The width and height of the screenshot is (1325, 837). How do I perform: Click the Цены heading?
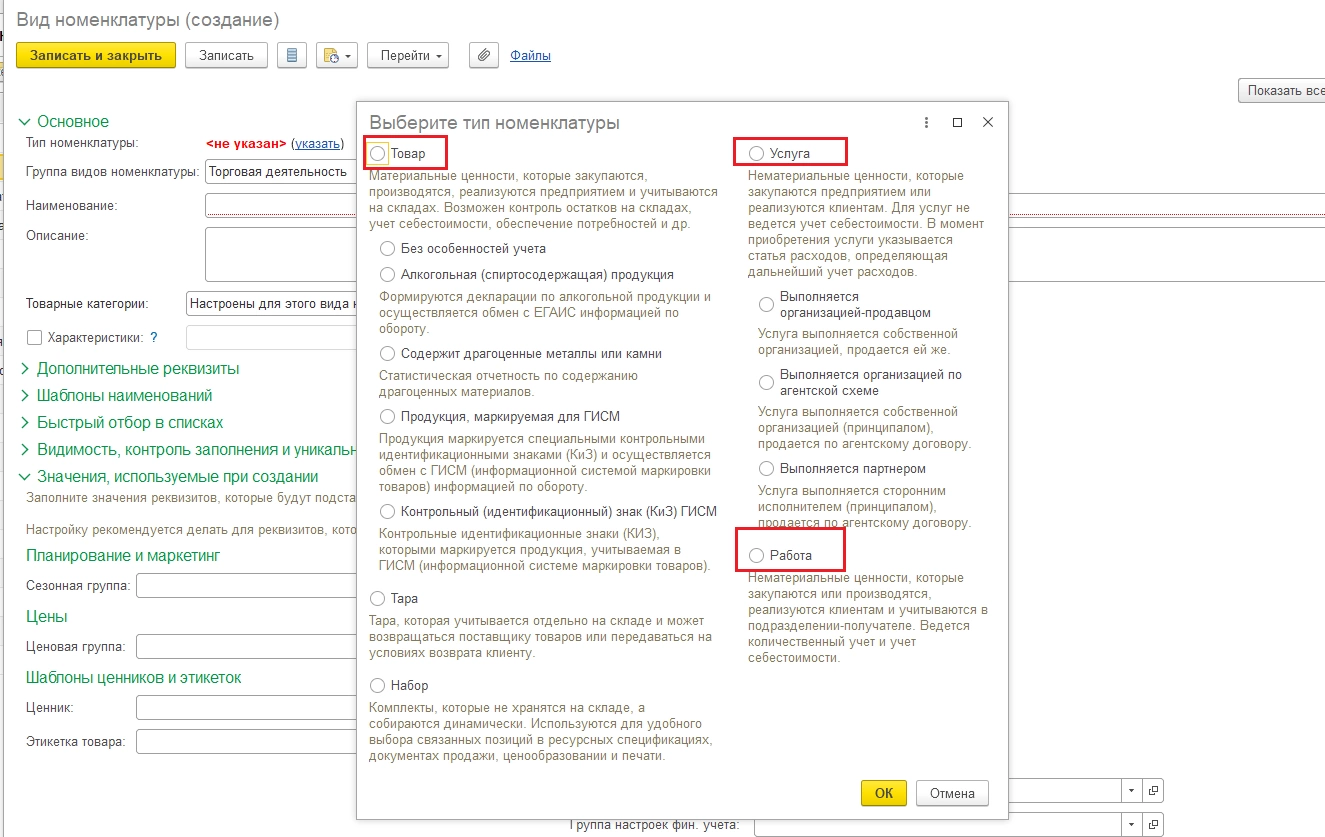pyautogui.click(x=47, y=616)
